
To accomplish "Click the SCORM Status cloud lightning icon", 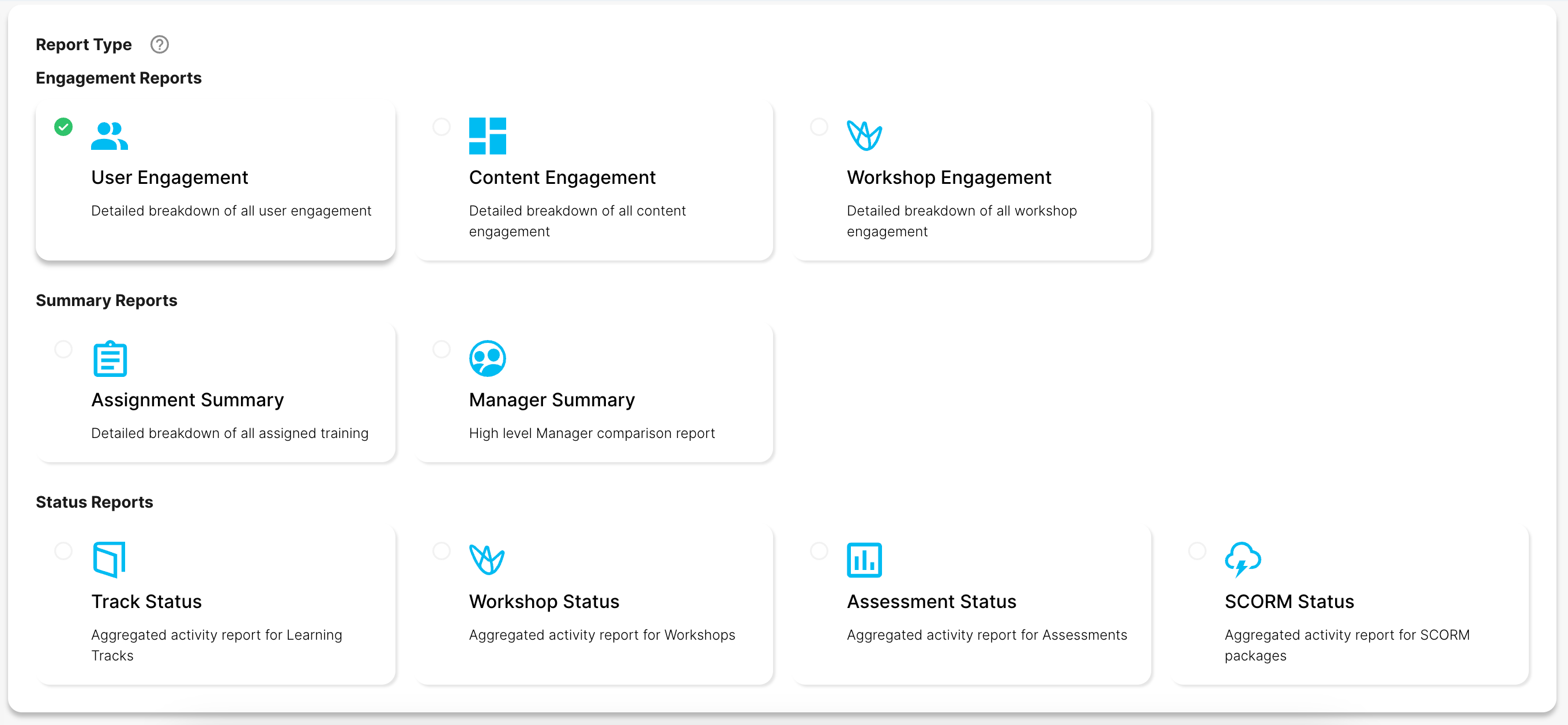I will coord(1242,560).
